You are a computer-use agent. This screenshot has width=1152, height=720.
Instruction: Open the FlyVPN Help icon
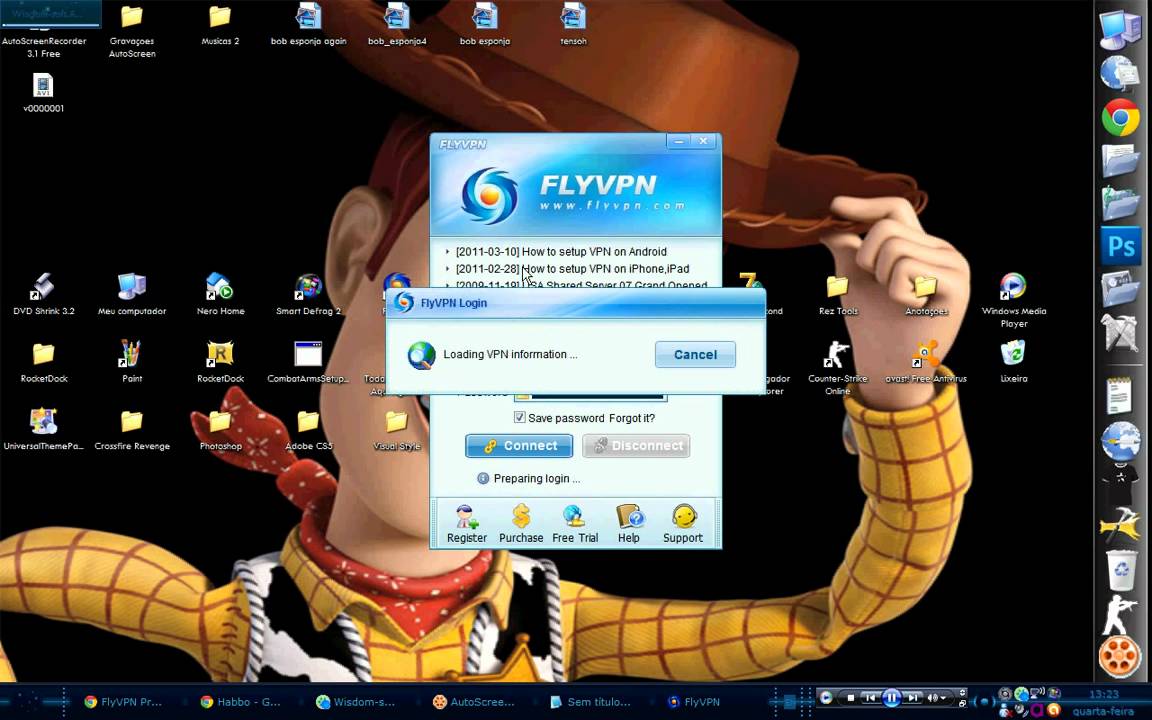click(x=629, y=525)
